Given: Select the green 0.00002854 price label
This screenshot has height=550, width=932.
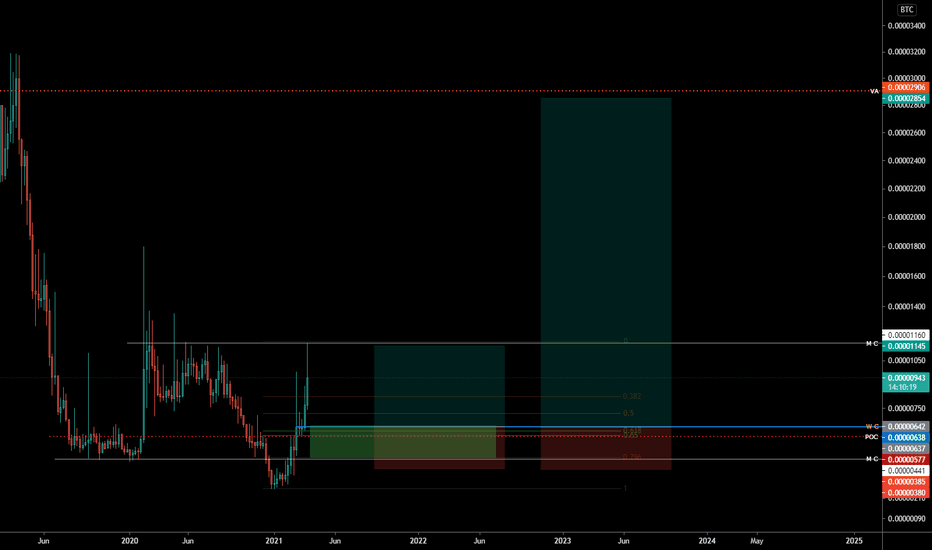Looking at the screenshot, I should (906, 99).
